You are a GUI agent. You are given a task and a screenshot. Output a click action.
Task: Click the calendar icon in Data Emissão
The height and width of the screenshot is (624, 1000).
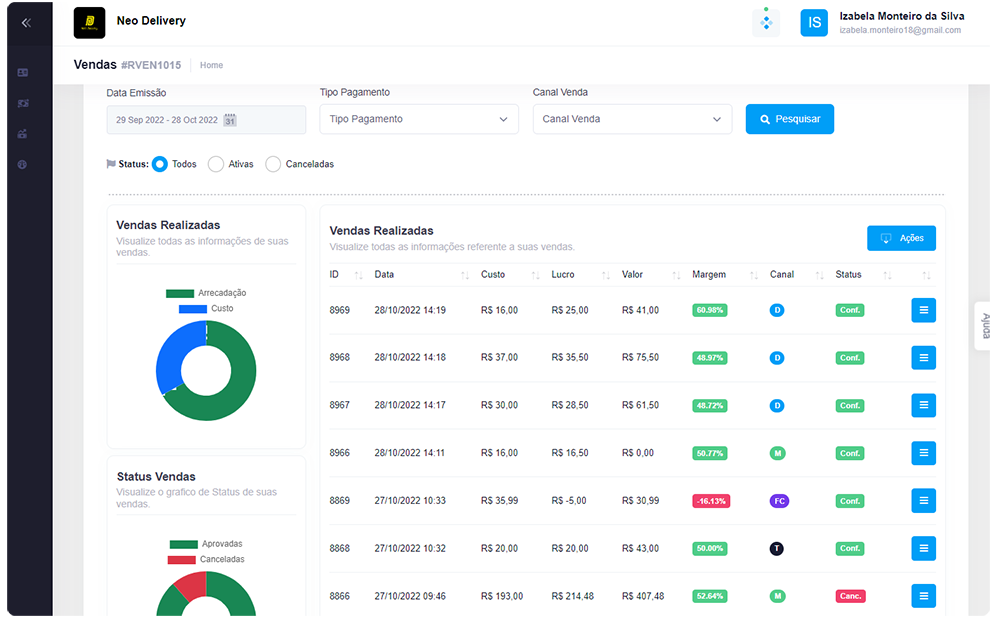click(229, 120)
